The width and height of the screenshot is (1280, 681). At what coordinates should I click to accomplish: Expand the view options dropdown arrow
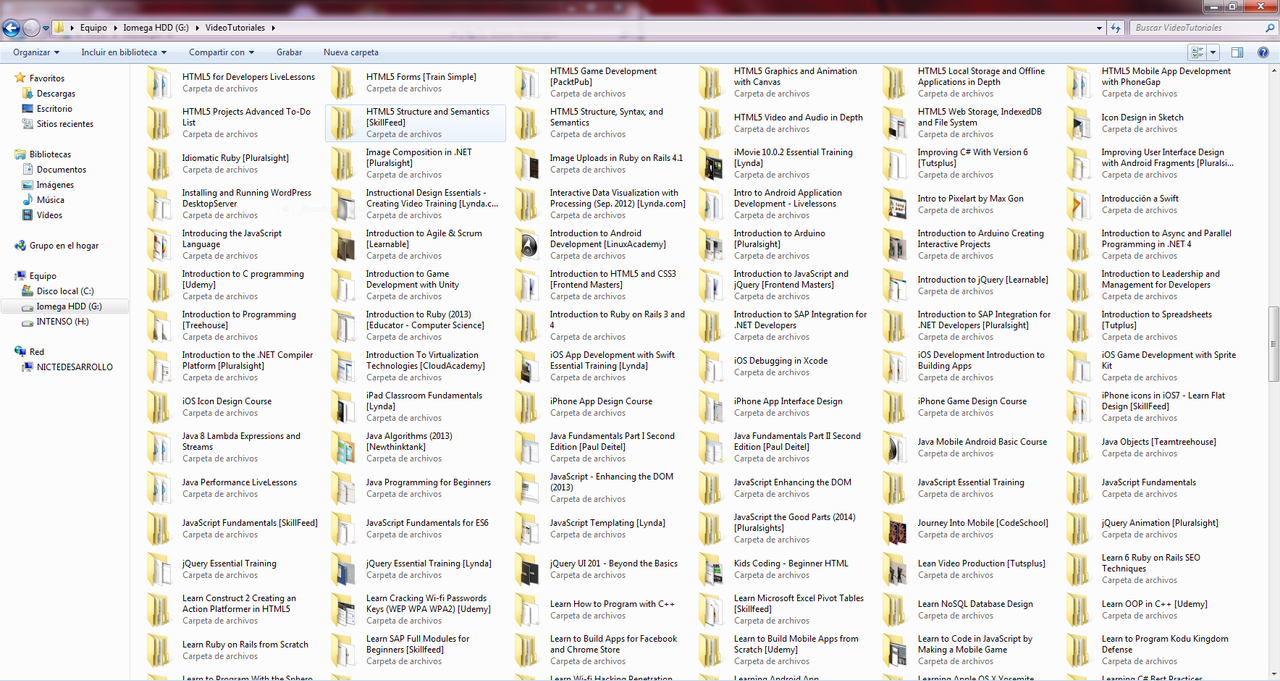(1213, 52)
